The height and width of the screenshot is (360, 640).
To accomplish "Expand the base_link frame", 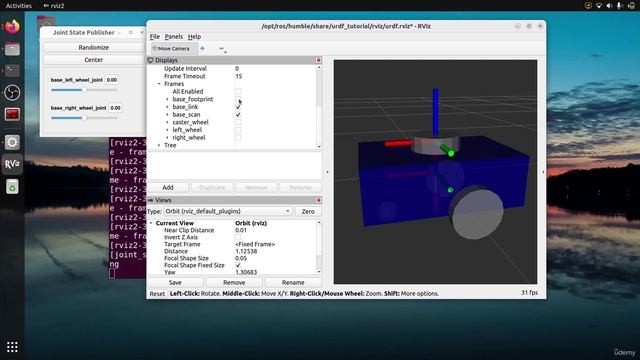I will [167, 107].
